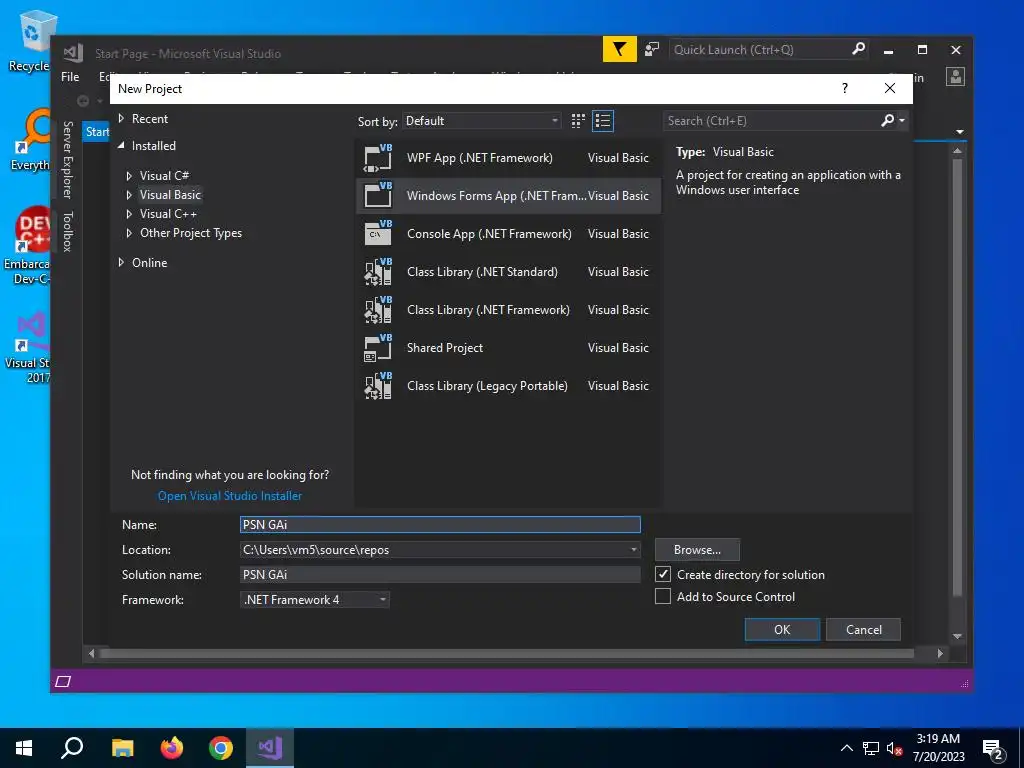Expand the Other Project Types arrow
The image size is (1024, 768).
(129, 232)
